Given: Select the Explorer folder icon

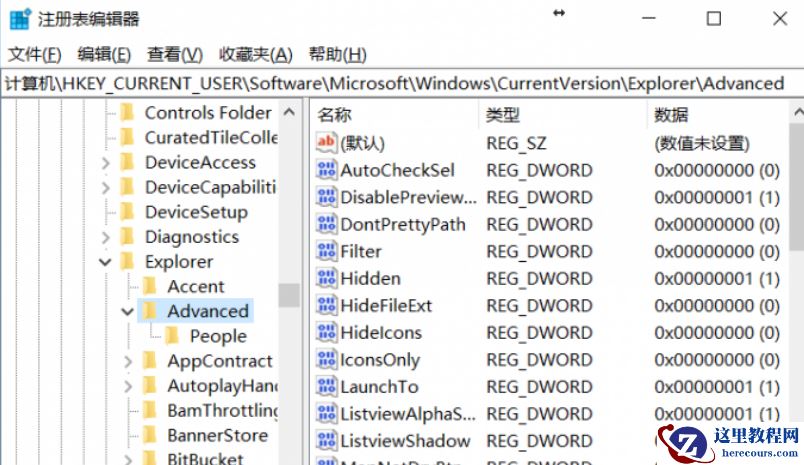Looking at the screenshot, I should (127, 261).
